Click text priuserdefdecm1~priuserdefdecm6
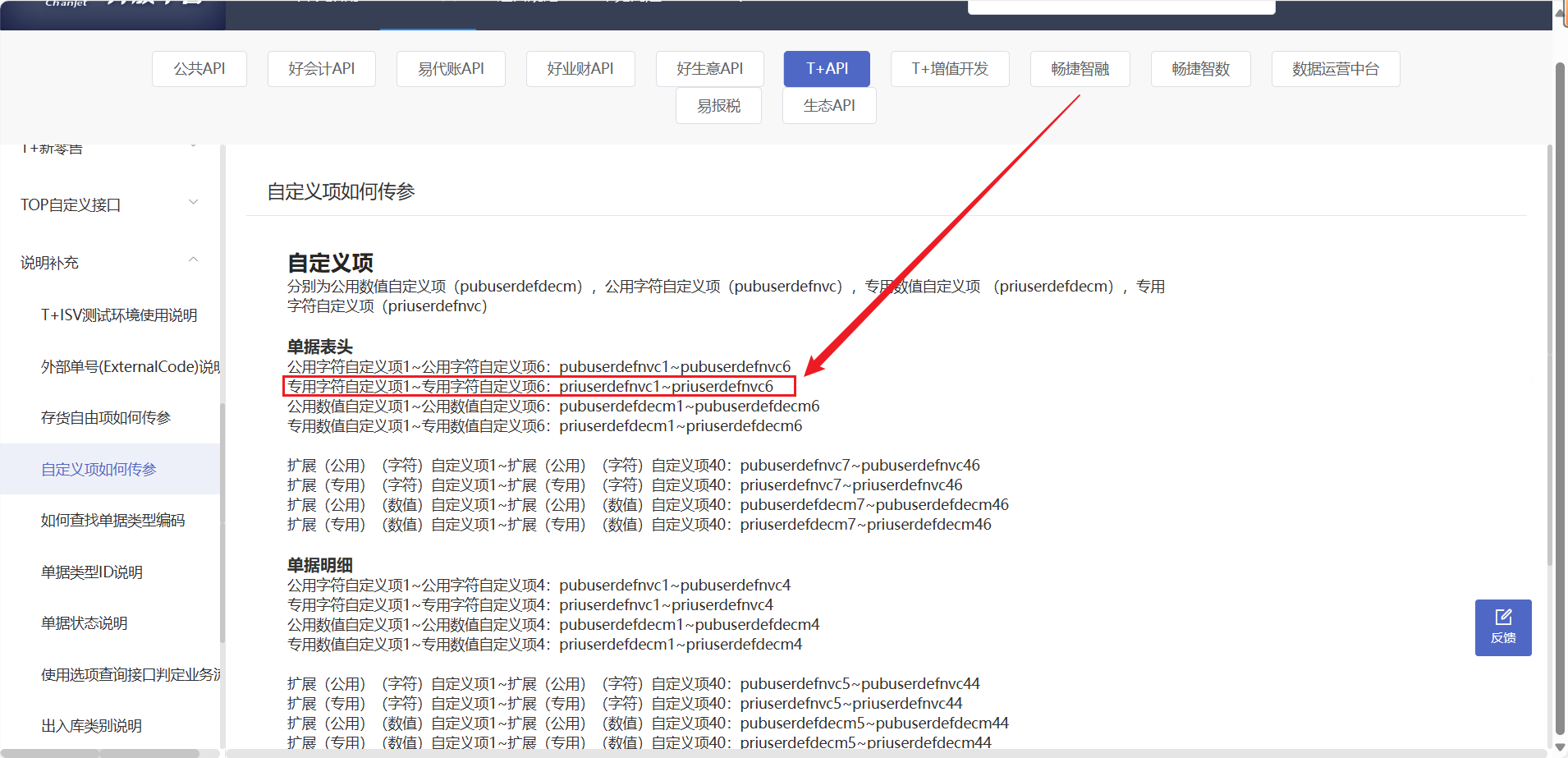Image resolution: width=1568 pixels, height=758 pixels. click(x=681, y=425)
